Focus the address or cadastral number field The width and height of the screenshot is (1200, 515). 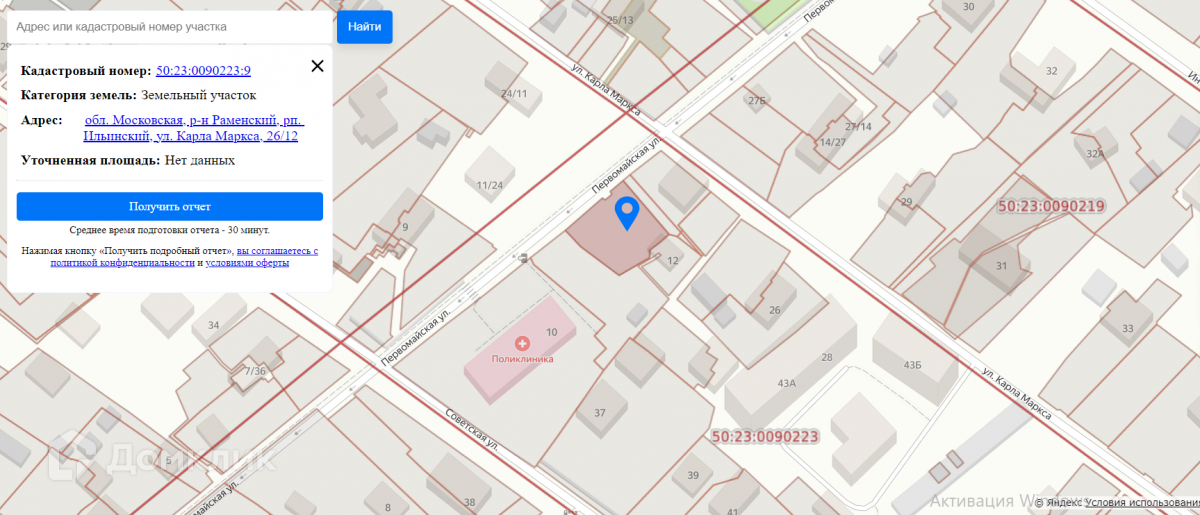pyautogui.click(x=166, y=27)
